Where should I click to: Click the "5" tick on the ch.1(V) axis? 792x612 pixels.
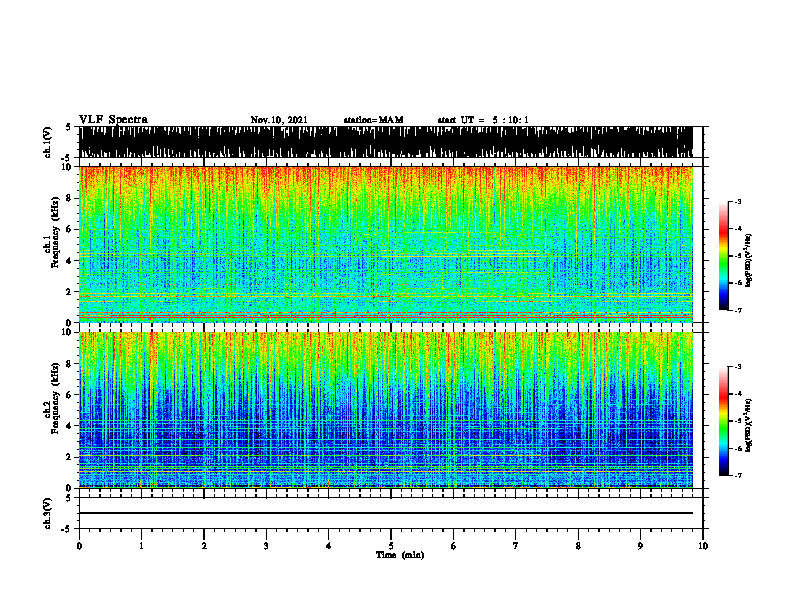coord(69,128)
